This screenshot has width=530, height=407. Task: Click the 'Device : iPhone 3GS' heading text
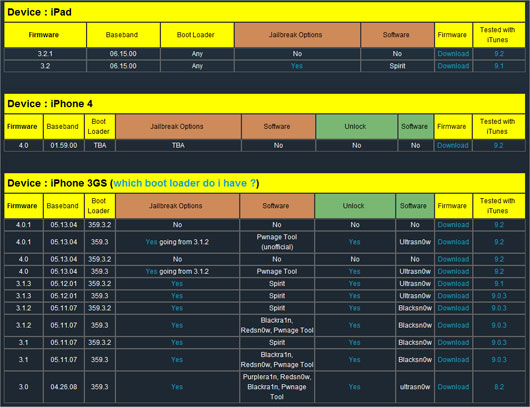click(x=57, y=183)
